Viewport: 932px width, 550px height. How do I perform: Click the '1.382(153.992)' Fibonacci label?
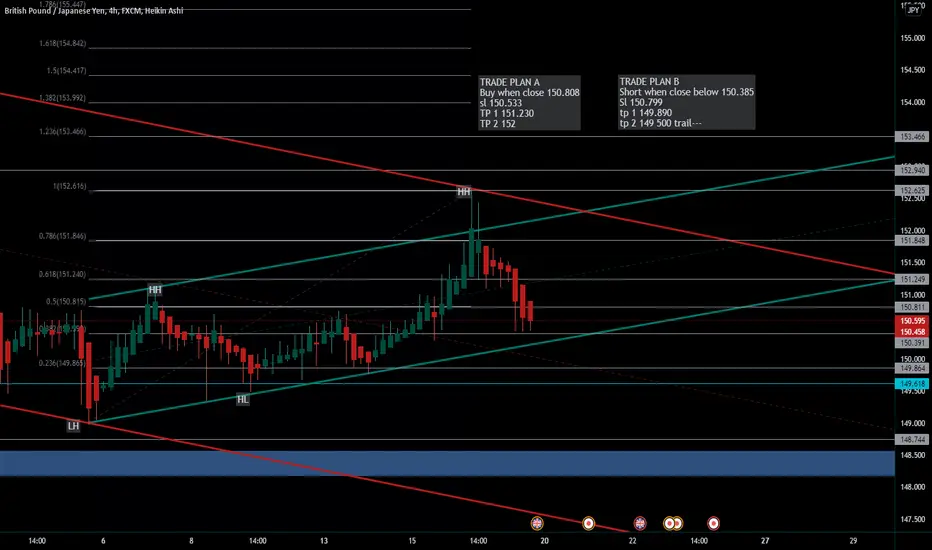(x=62, y=98)
